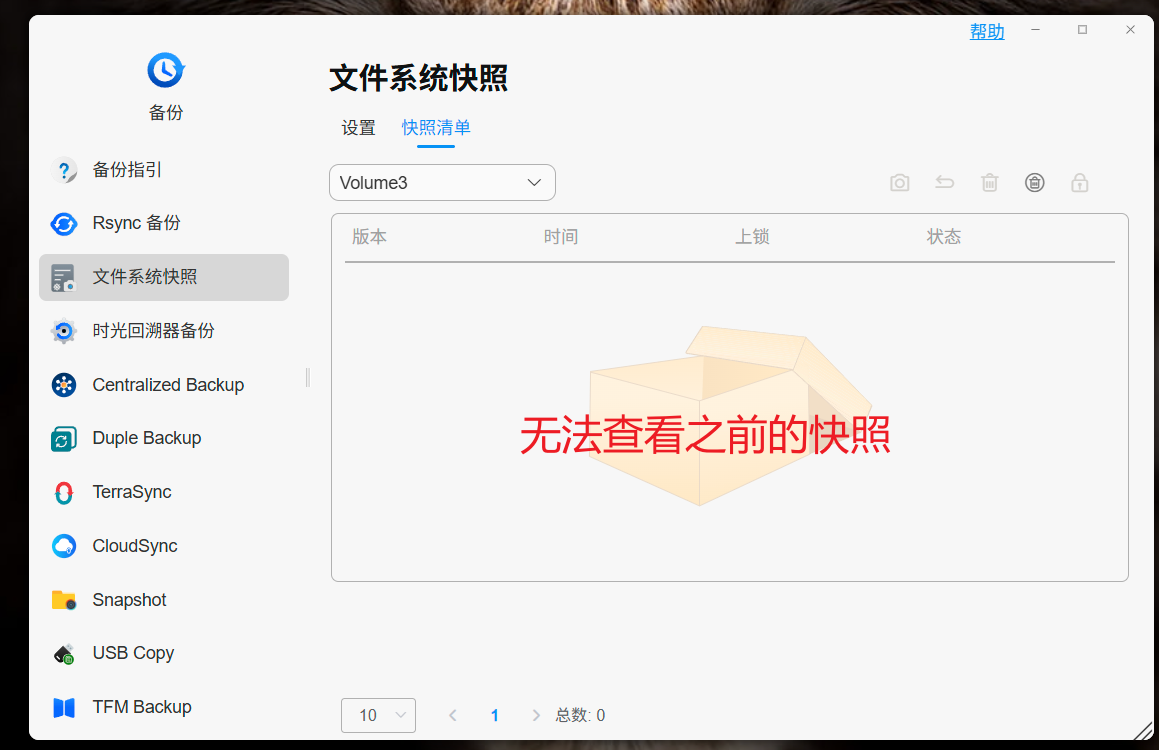This screenshot has width=1159, height=750.
Task: Click the 上锁 column header
Action: (752, 236)
